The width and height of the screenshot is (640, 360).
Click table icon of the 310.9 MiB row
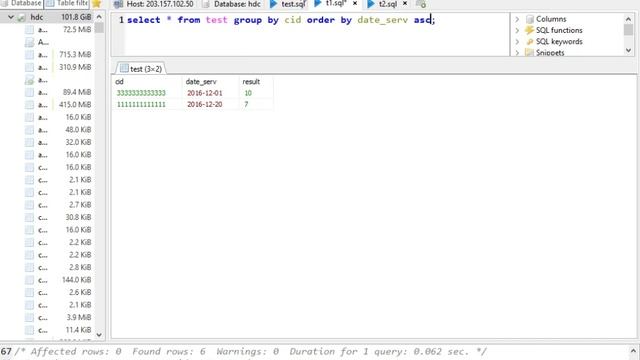(29, 67)
